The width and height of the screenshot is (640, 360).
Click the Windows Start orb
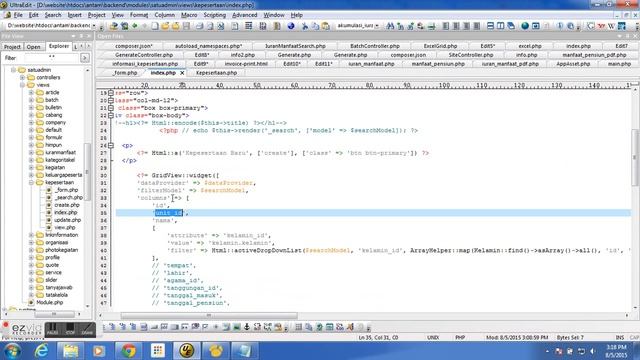click(12, 351)
